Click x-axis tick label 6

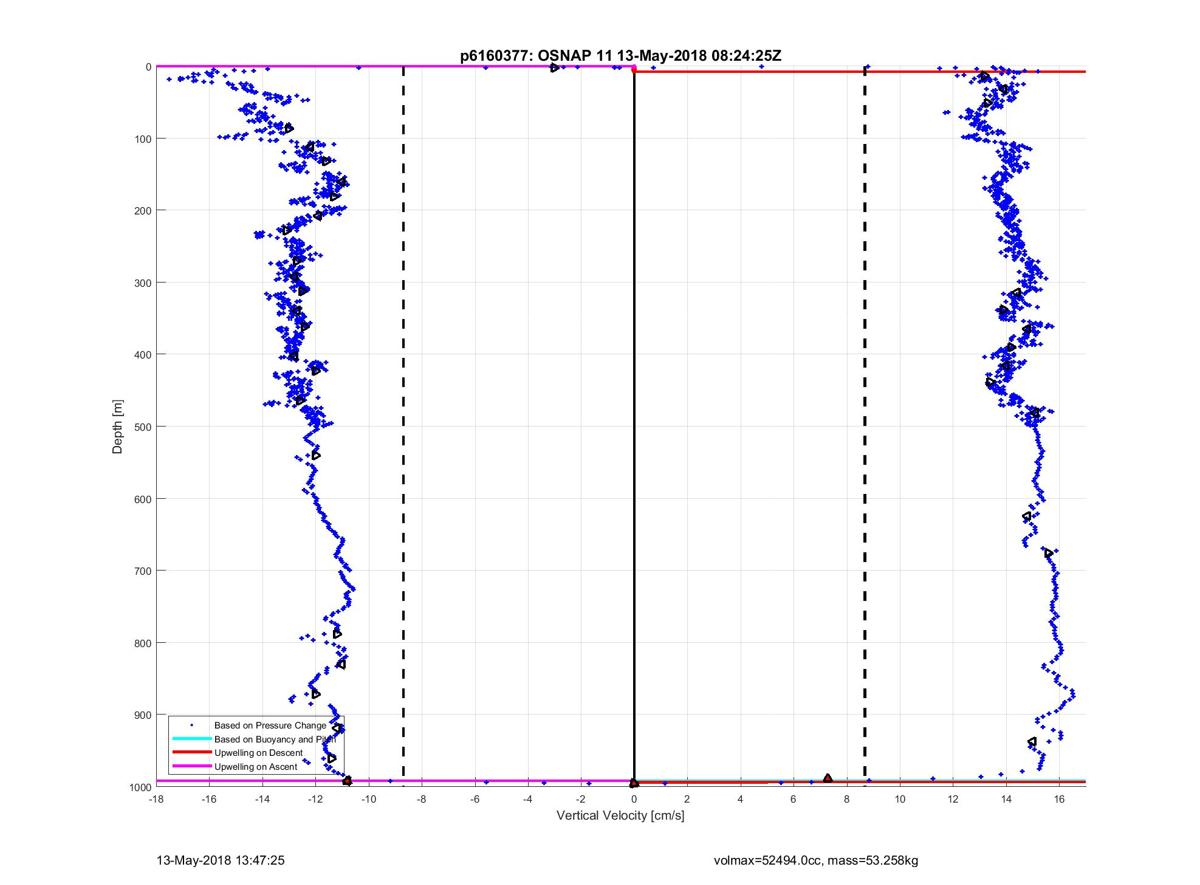(793, 799)
